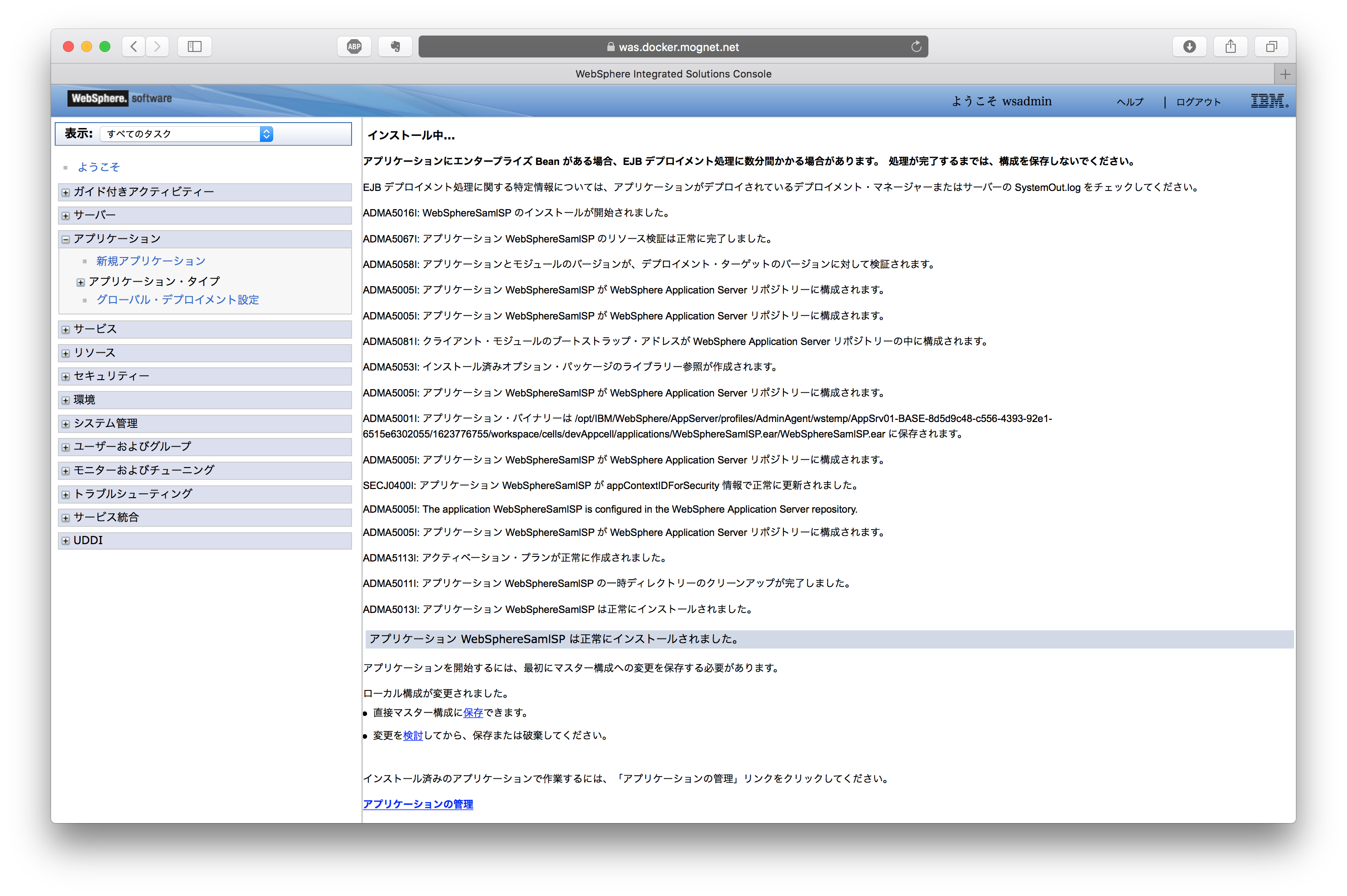Toggle the browser sidebar icon
The image size is (1347, 896).
pyautogui.click(x=194, y=46)
